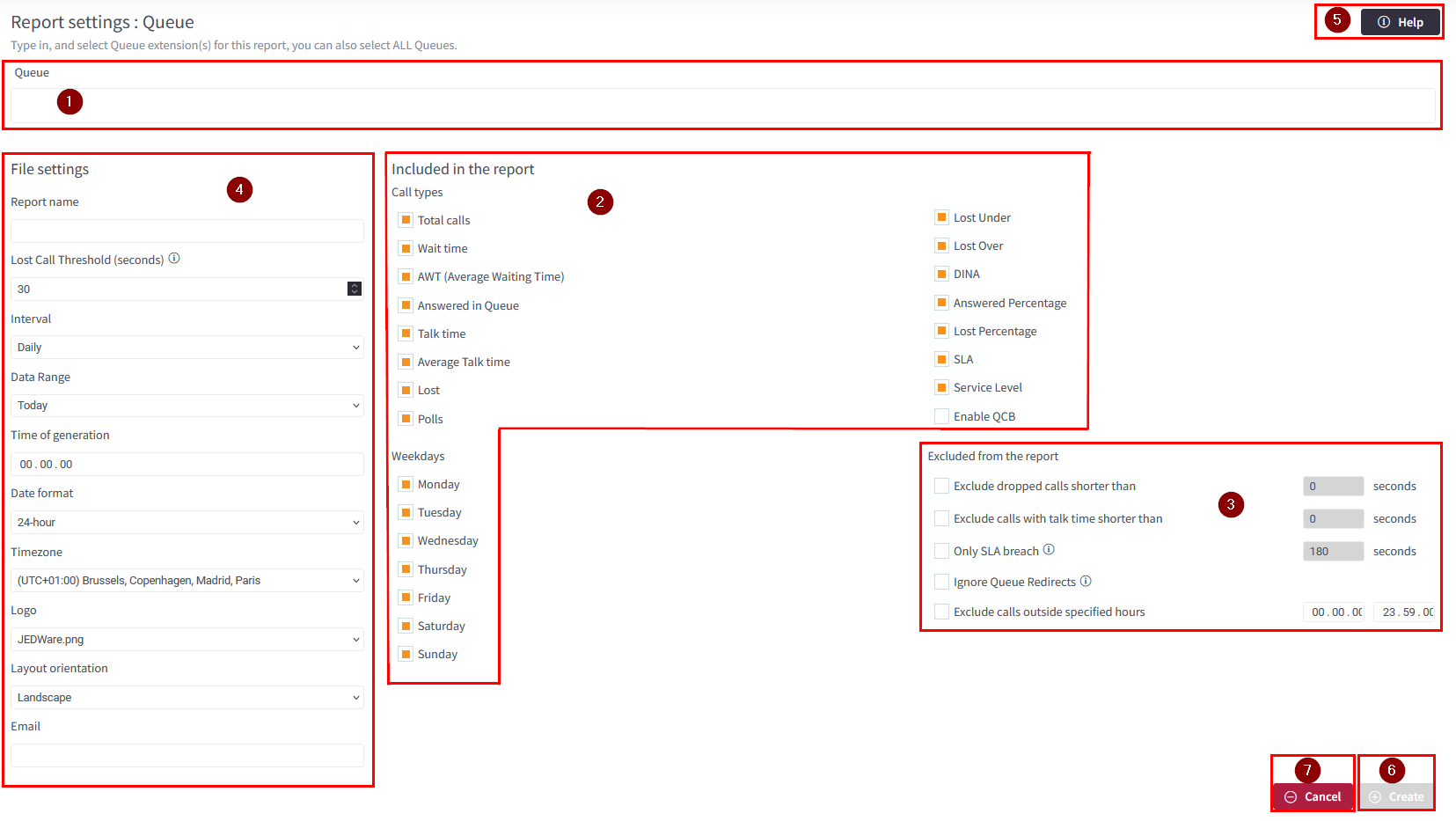The height and width of the screenshot is (821, 1456).
Task: Cancel the report settings
Action: tap(1313, 796)
